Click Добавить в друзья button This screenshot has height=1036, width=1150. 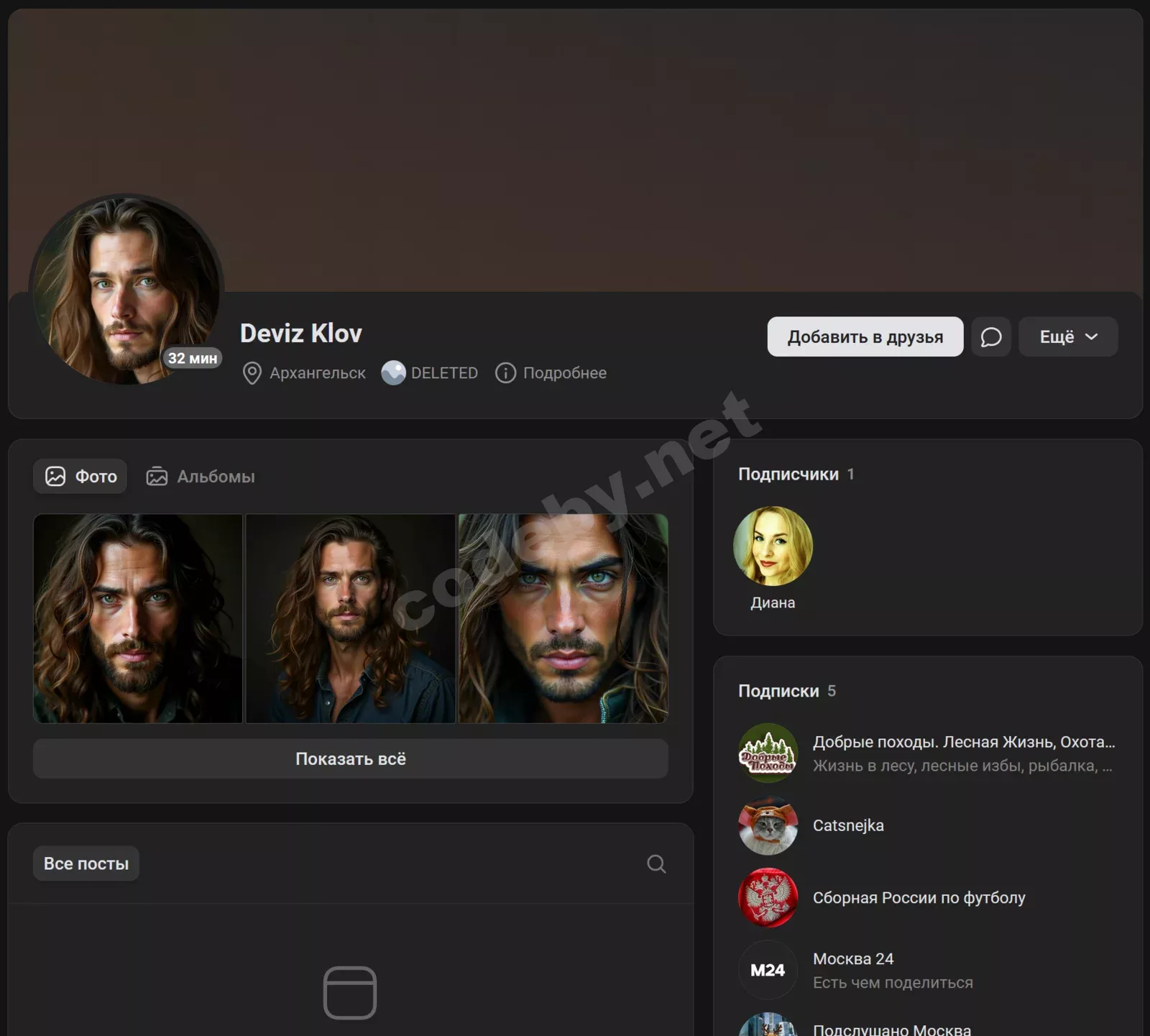click(865, 336)
